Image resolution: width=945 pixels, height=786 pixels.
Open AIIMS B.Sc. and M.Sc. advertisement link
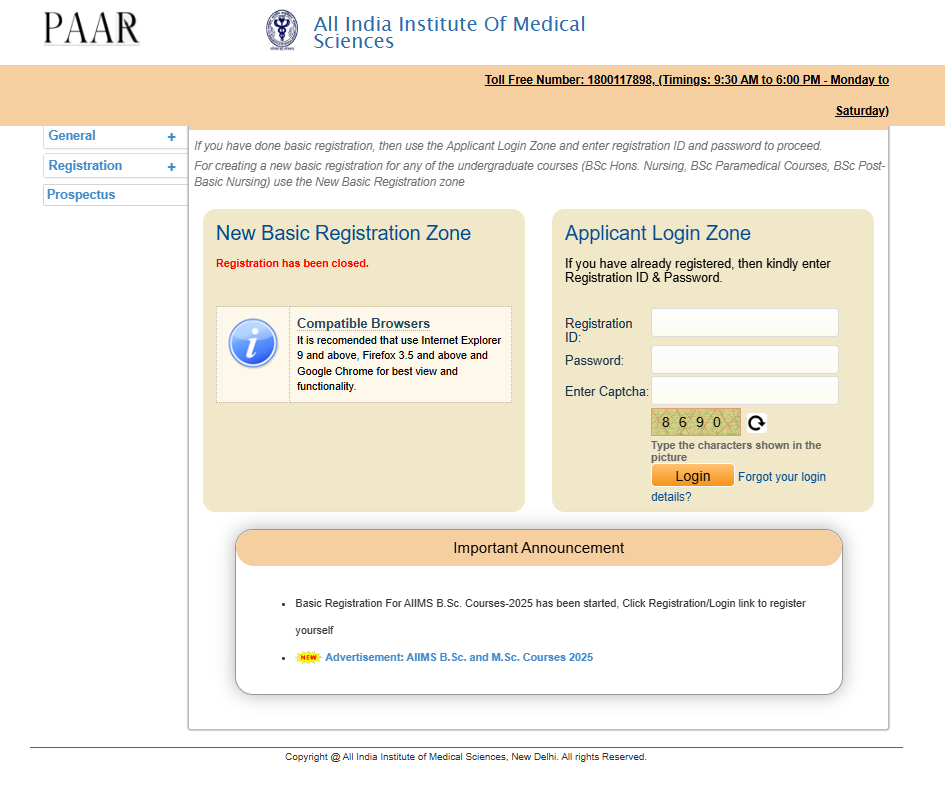459,658
